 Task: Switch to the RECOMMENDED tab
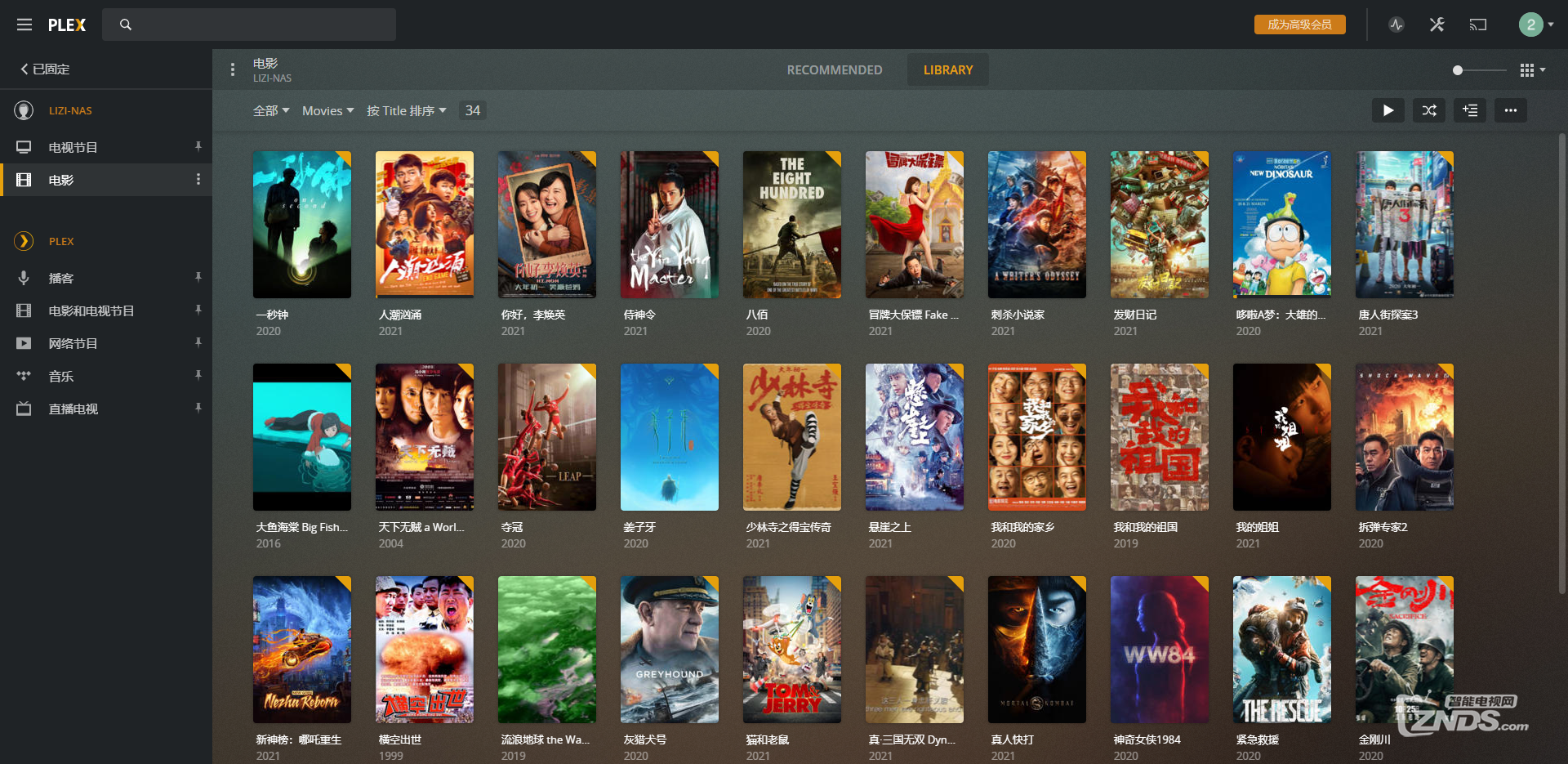pos(834,70)
